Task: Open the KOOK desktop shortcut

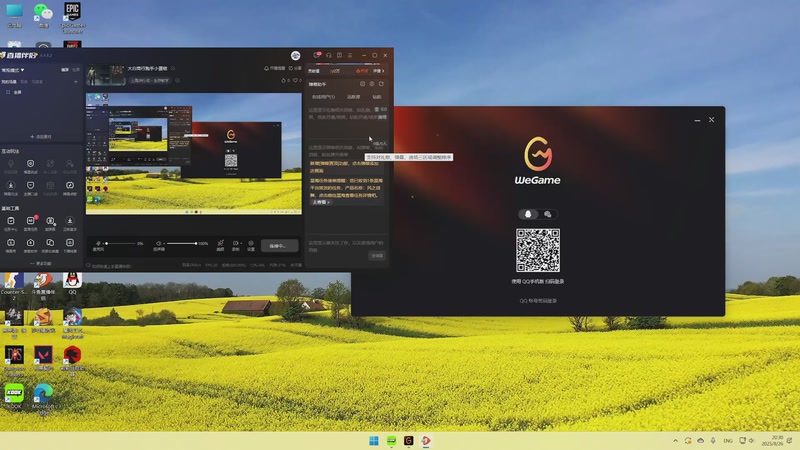Action: (x=14, y=397)
